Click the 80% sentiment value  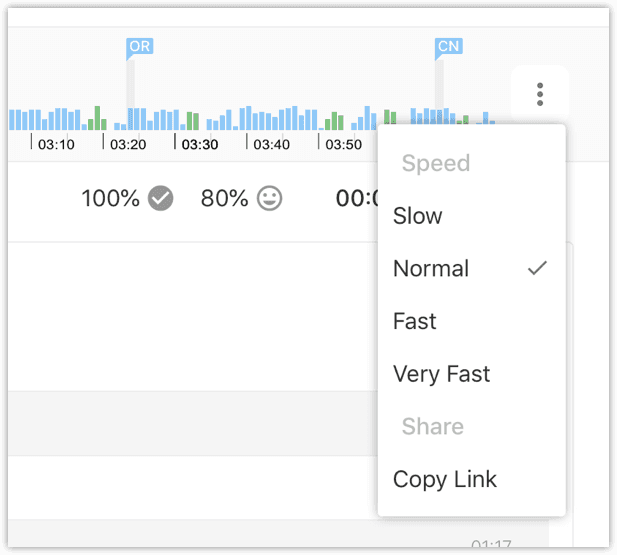point(224,198)
